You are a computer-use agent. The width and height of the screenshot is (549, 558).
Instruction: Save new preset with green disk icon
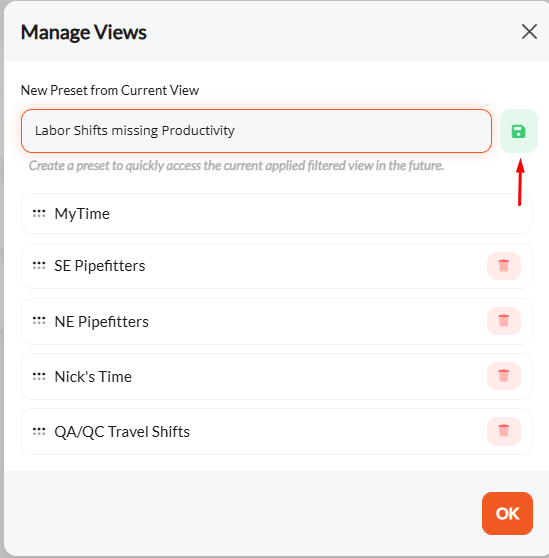[x=518, y=131]
